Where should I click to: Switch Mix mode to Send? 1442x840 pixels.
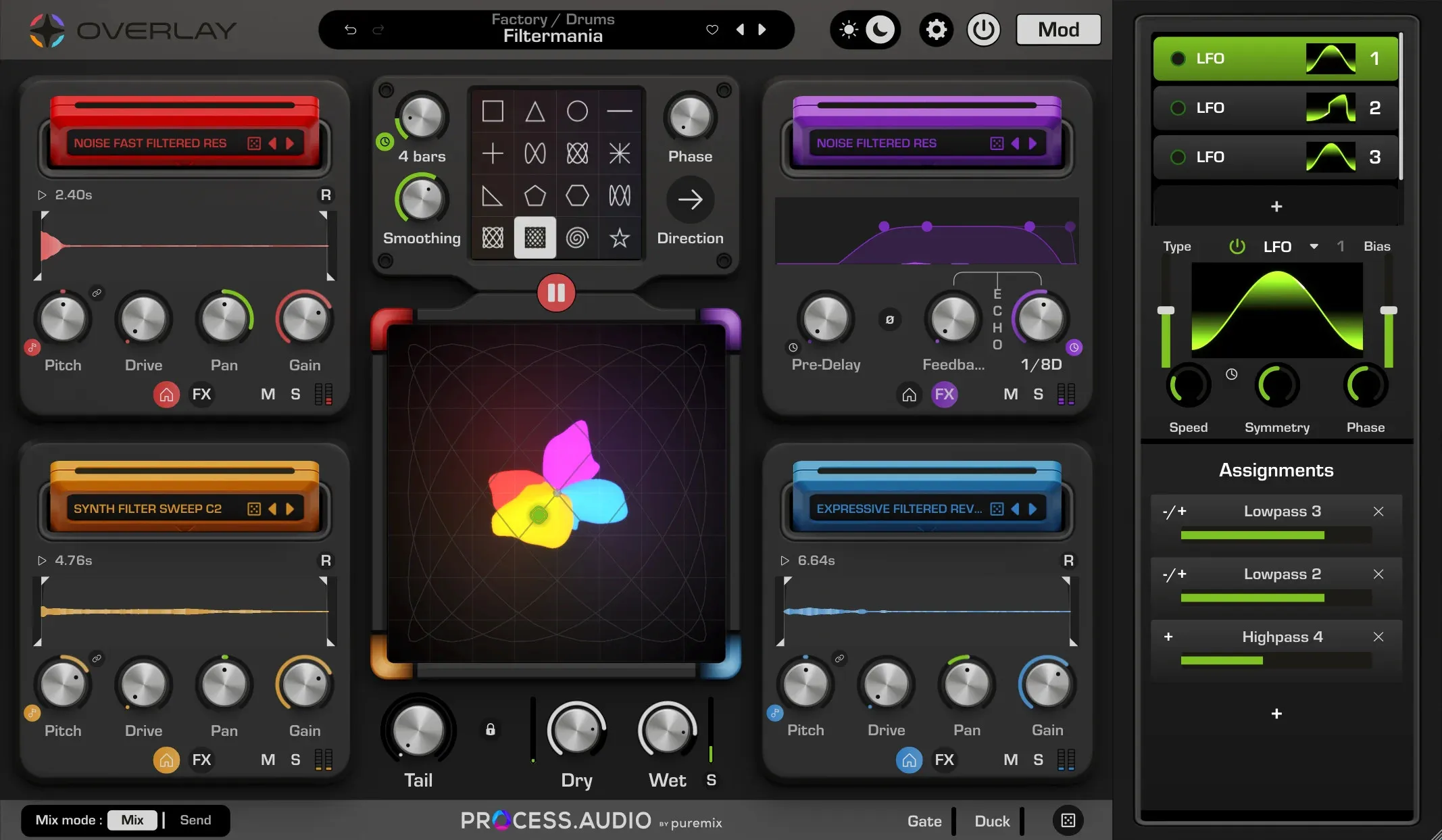(x=195, y=820)
